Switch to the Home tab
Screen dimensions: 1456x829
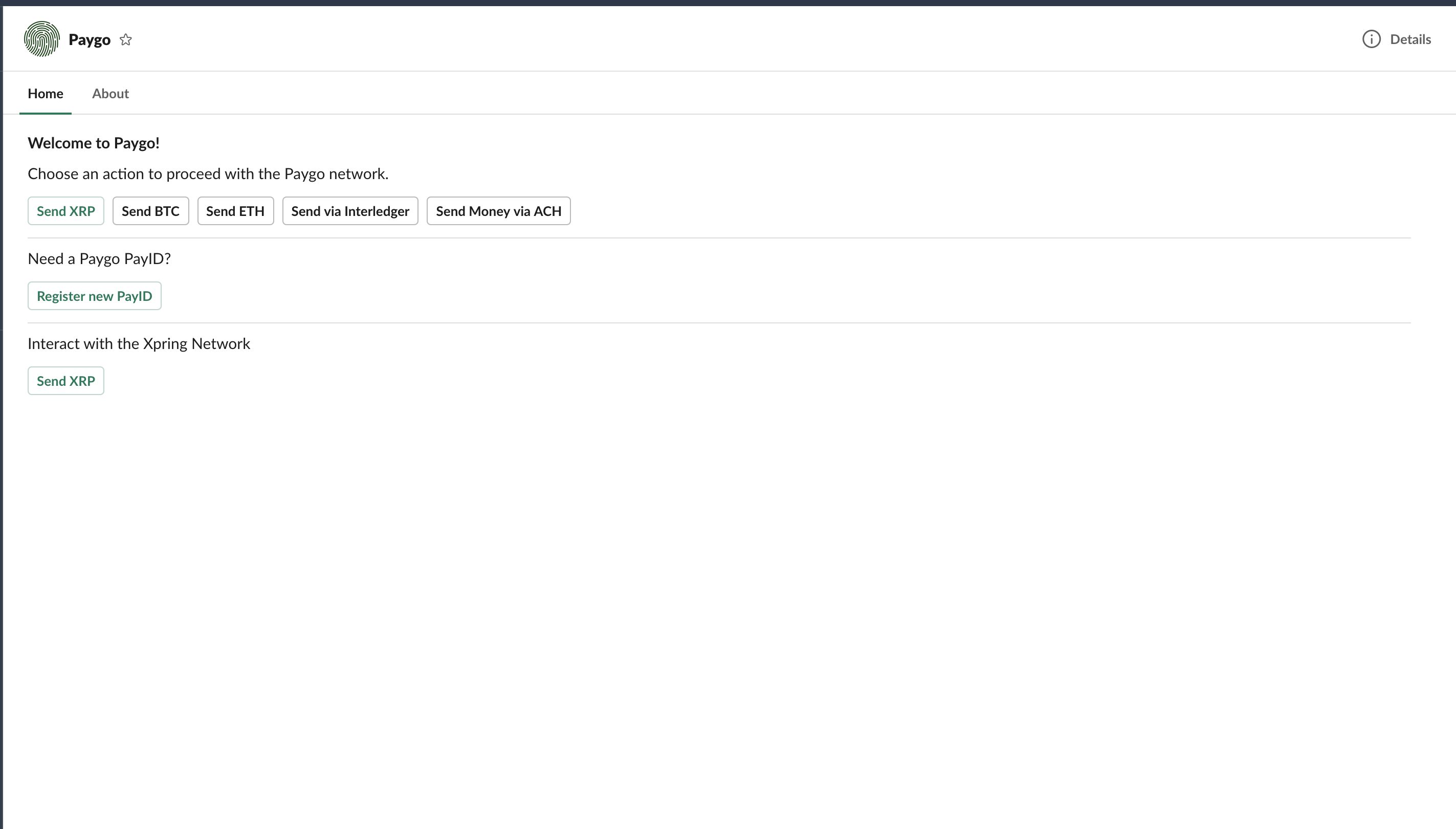click(46, 93)
